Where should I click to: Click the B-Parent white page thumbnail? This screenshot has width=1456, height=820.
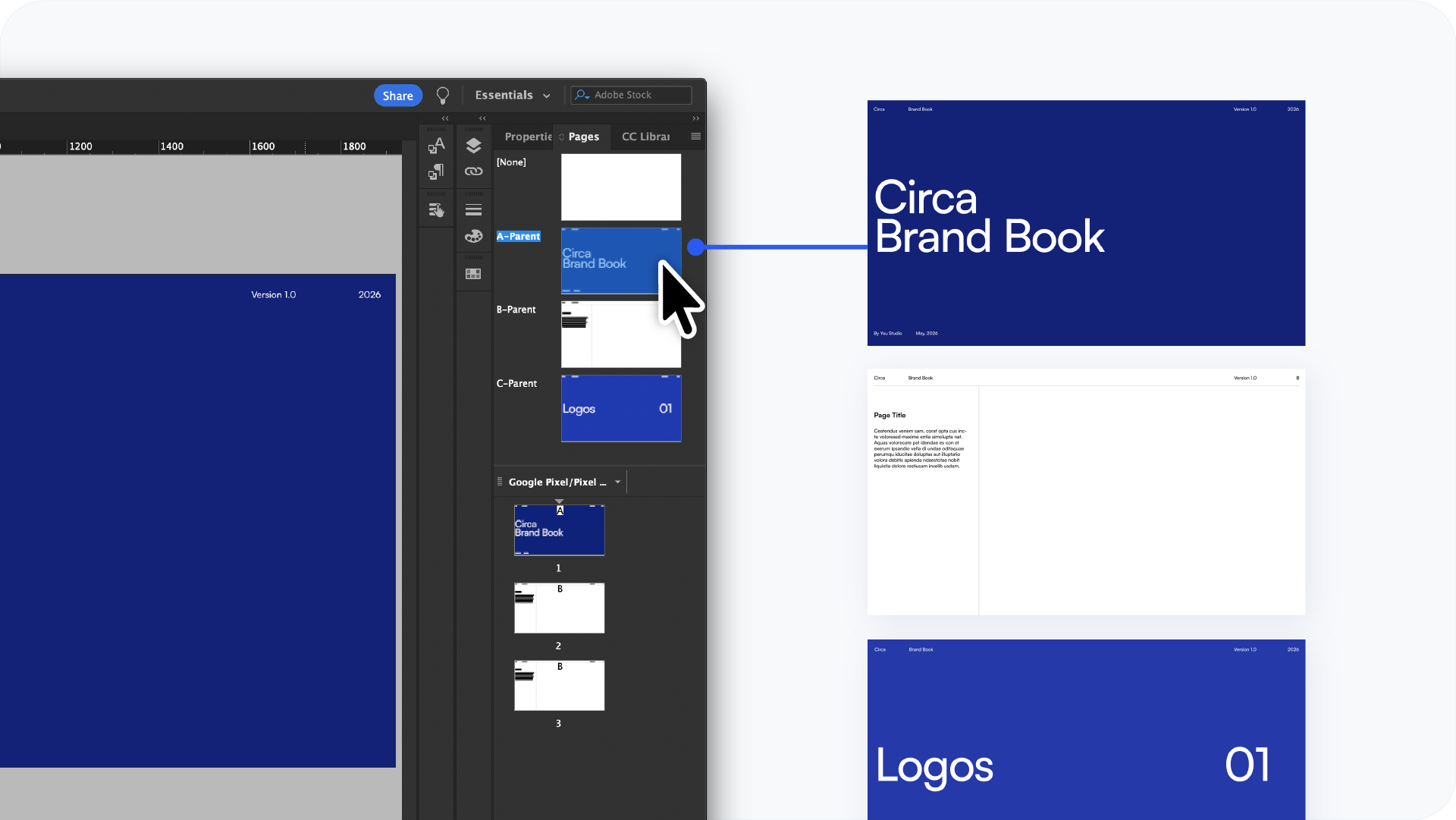621,335
